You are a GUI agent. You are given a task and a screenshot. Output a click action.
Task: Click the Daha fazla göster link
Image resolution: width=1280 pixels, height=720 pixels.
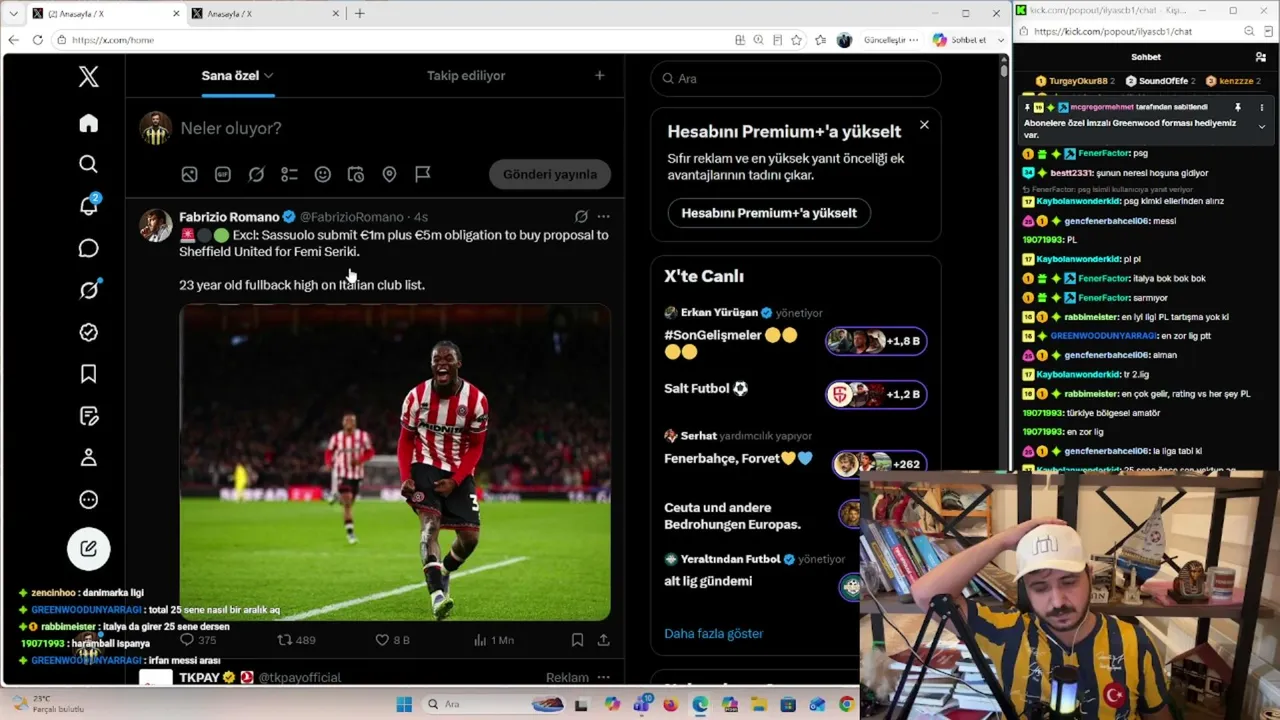tap(714, 634)
